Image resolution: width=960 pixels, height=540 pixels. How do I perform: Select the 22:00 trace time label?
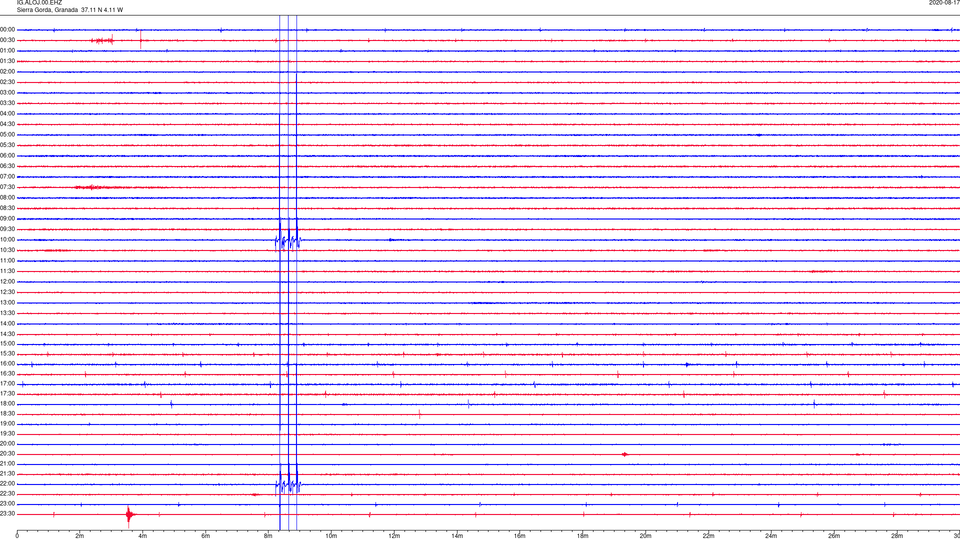click(7, 484)
